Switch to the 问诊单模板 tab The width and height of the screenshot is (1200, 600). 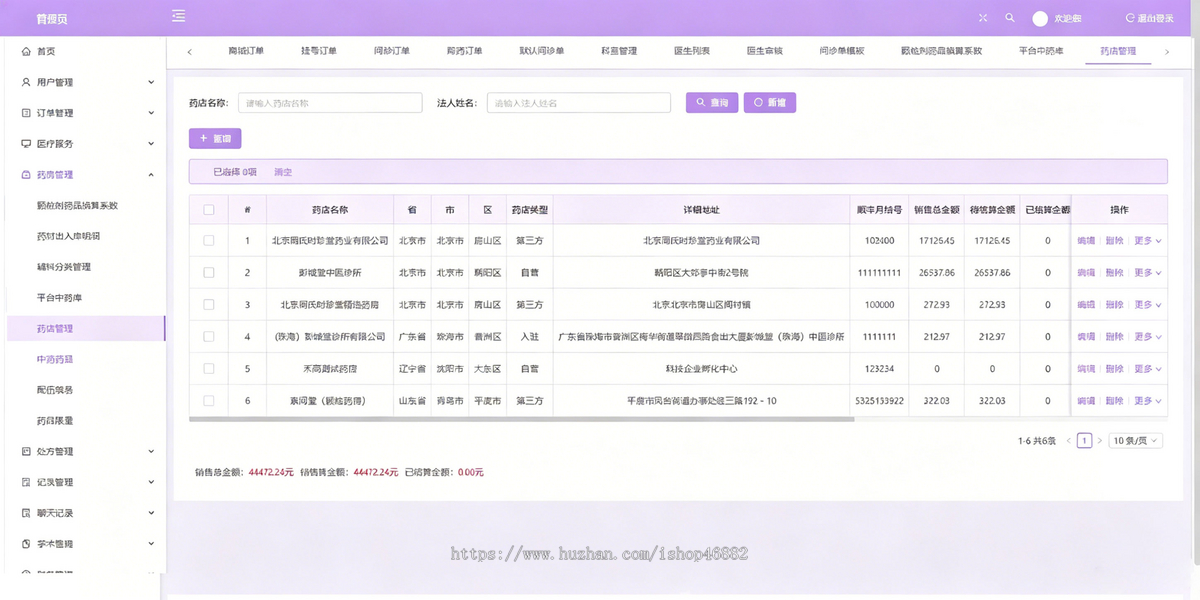841,51
